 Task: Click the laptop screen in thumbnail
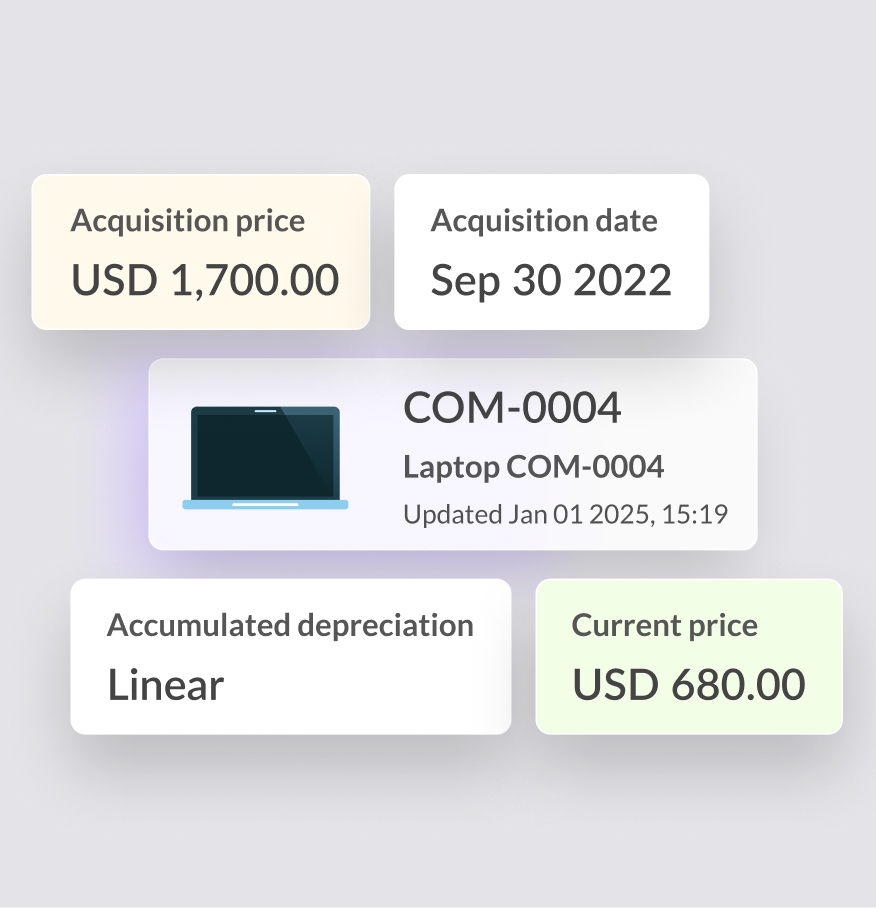(265, 455)
